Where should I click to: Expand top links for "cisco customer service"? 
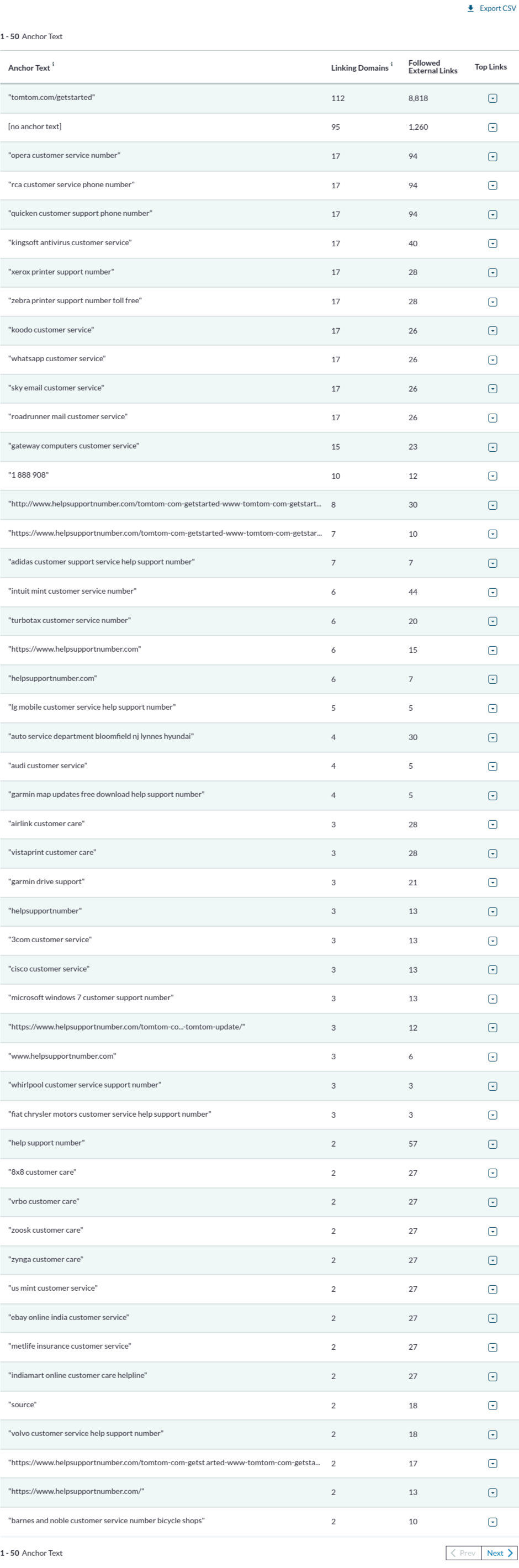[x=493, y=970]
